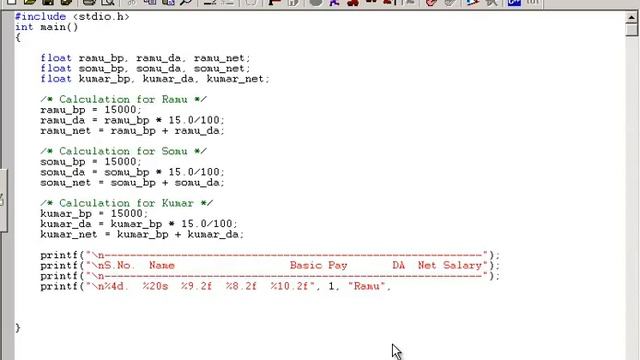Viewport: 640px width, 360px height.
Task: Click the 'kumar_bp = 15000;' line
Action: (x=94, y=213)
